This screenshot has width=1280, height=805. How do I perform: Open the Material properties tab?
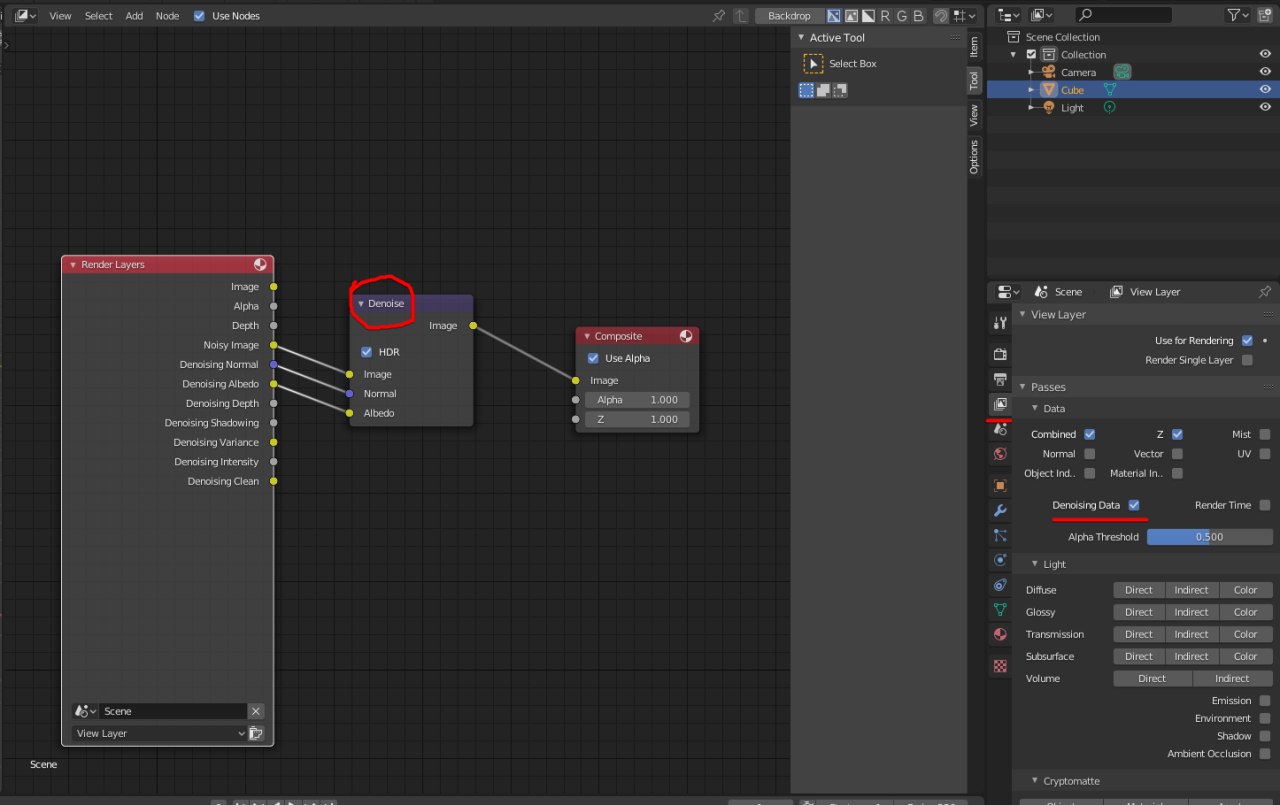999,635
